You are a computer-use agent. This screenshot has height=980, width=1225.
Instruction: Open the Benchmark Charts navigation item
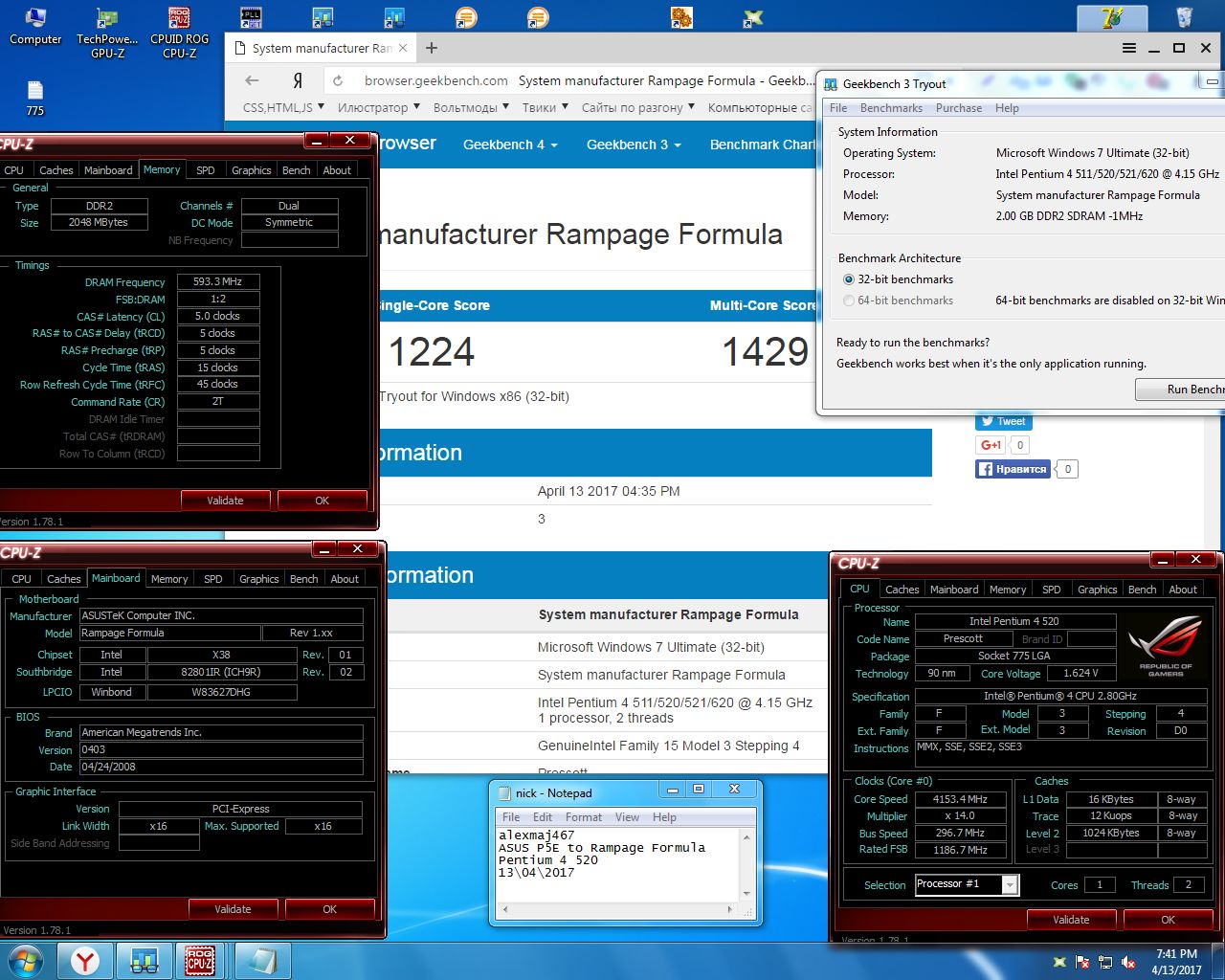[x=763, y=145]
